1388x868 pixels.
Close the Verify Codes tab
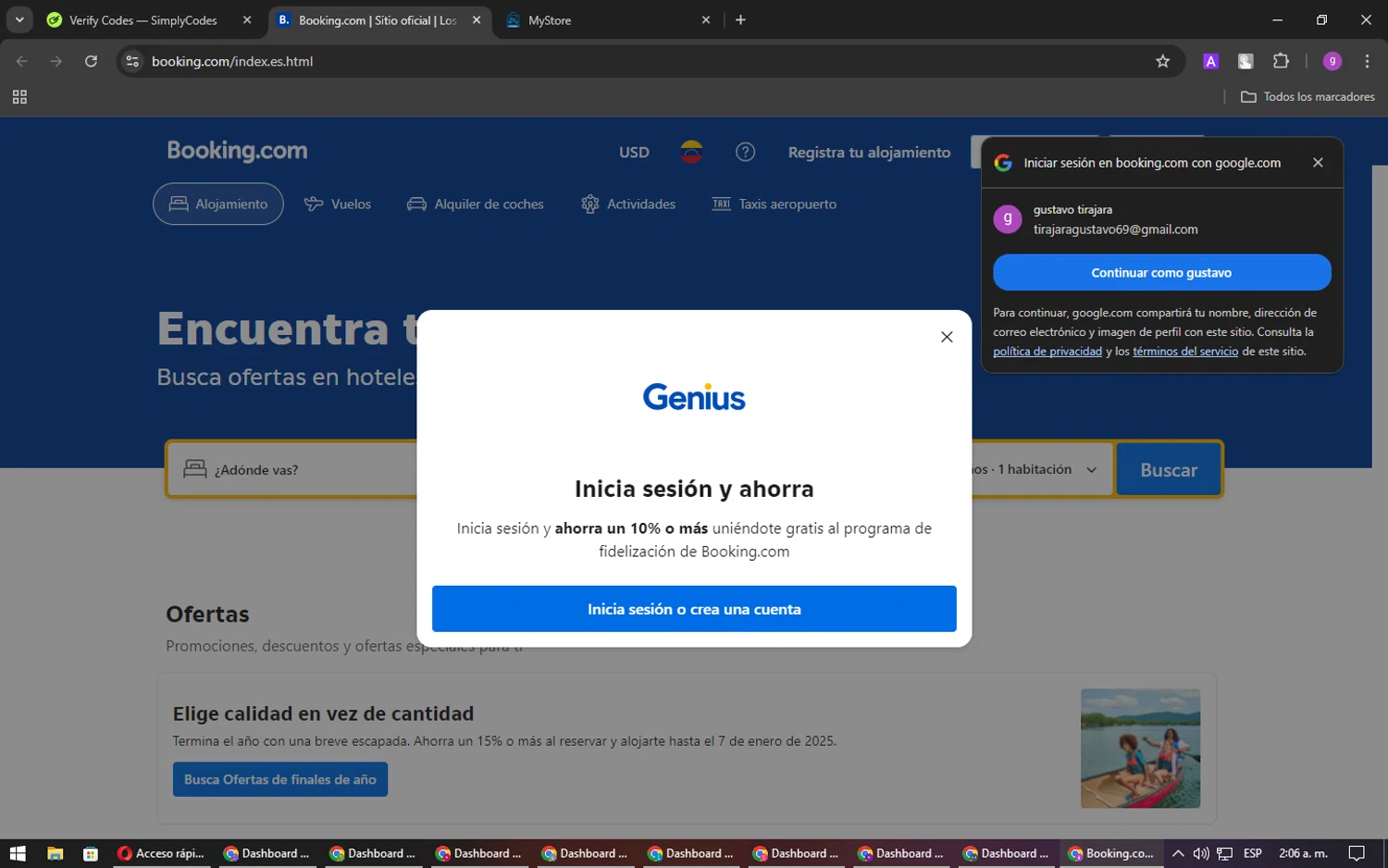point(247,20)
